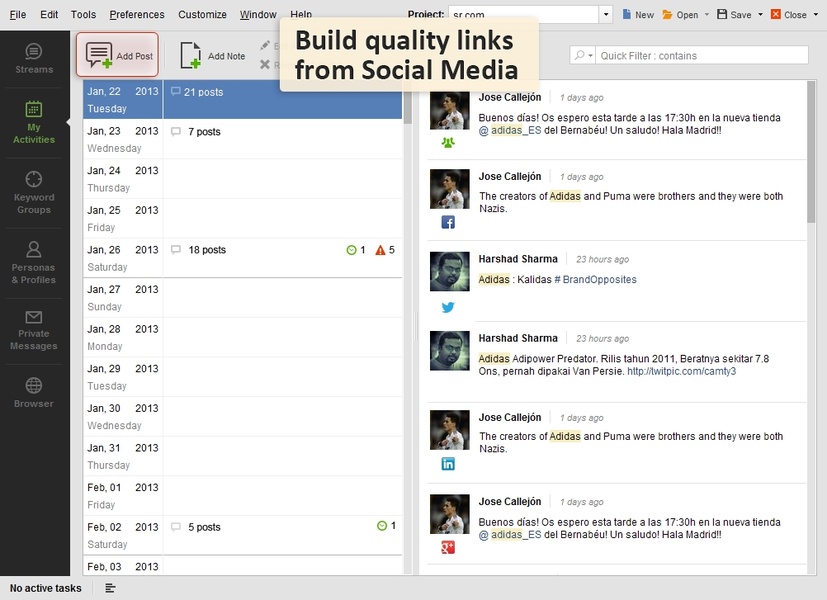
Task: Click the Facebook icon under Jose Callejón post
Action: pyautogui.click(x=448, y=222)
